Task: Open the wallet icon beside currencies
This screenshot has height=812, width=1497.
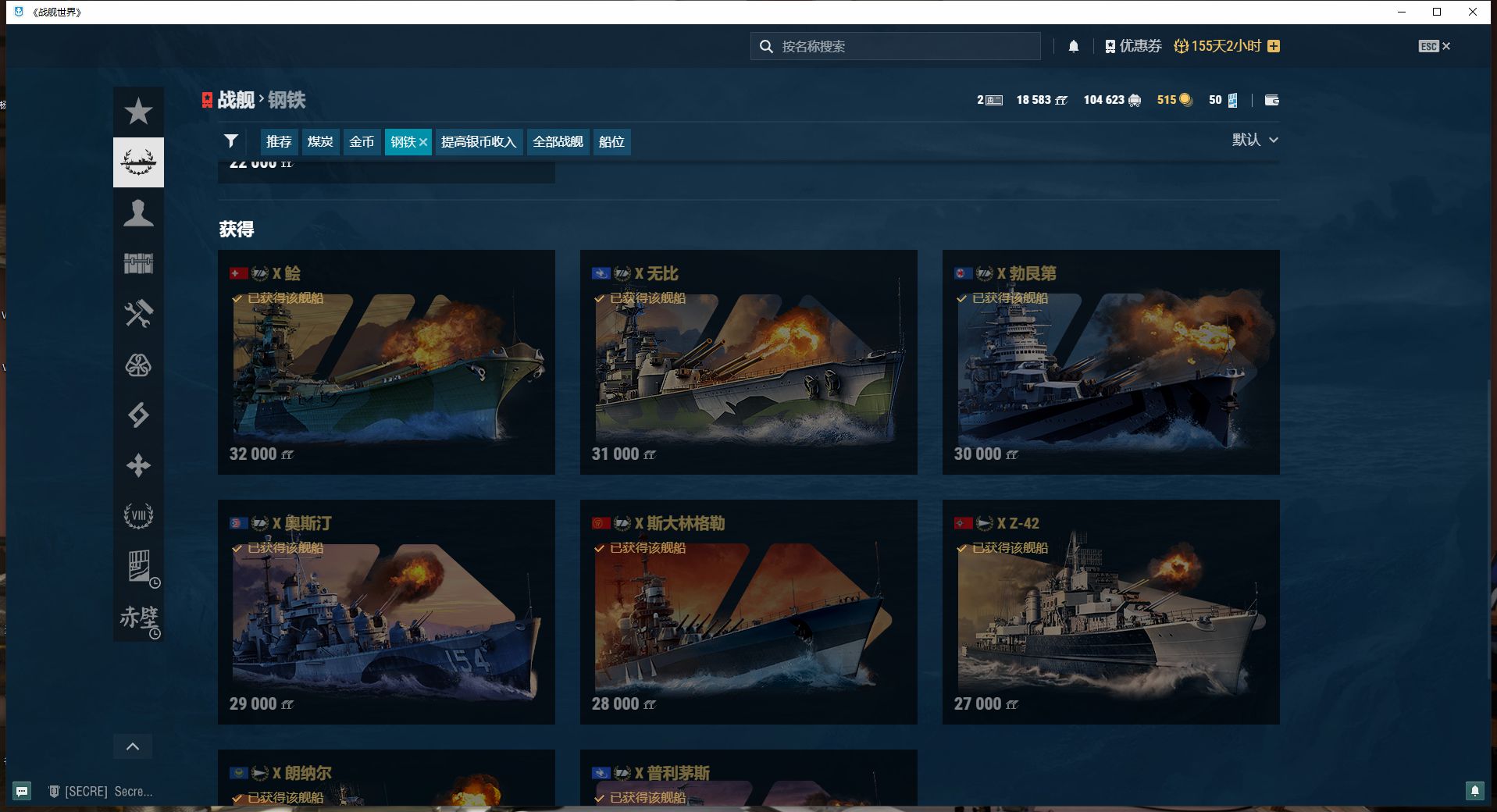Action: (1271, 100)
